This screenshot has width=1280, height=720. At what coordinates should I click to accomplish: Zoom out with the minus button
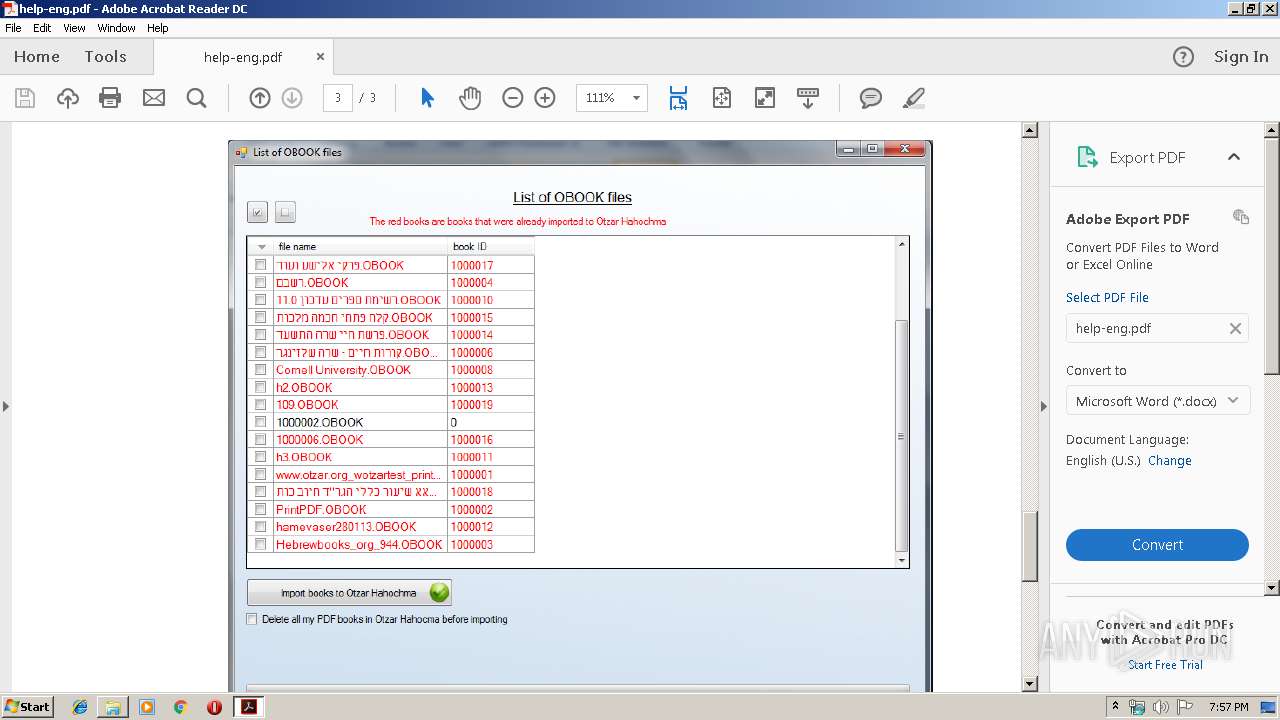pyautogui.click(x=513, y=98)
